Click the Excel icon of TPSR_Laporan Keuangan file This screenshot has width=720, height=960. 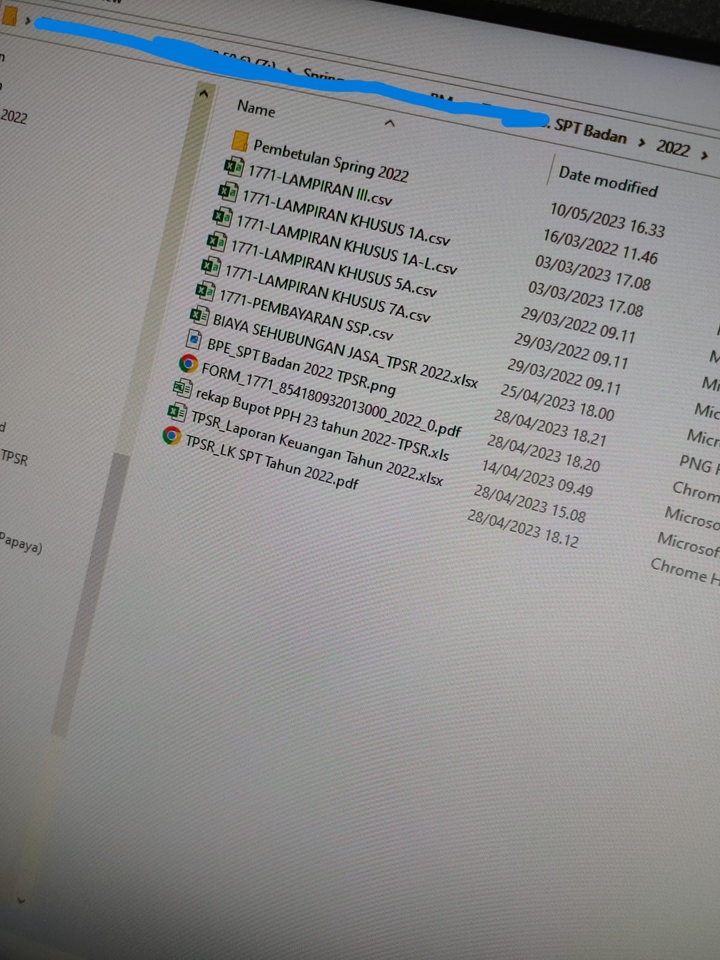pyautogui.click(x=176, y=411)
